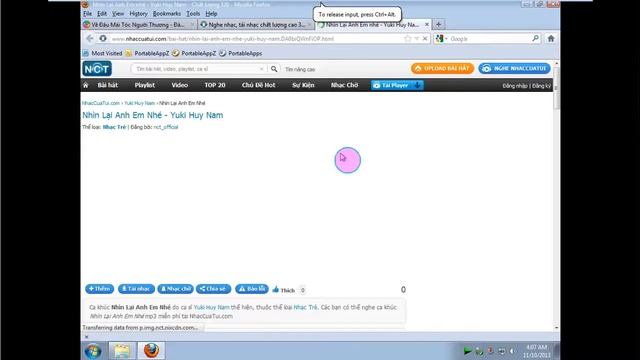
Task: Open the Tools menu
Action: point(193,13)
